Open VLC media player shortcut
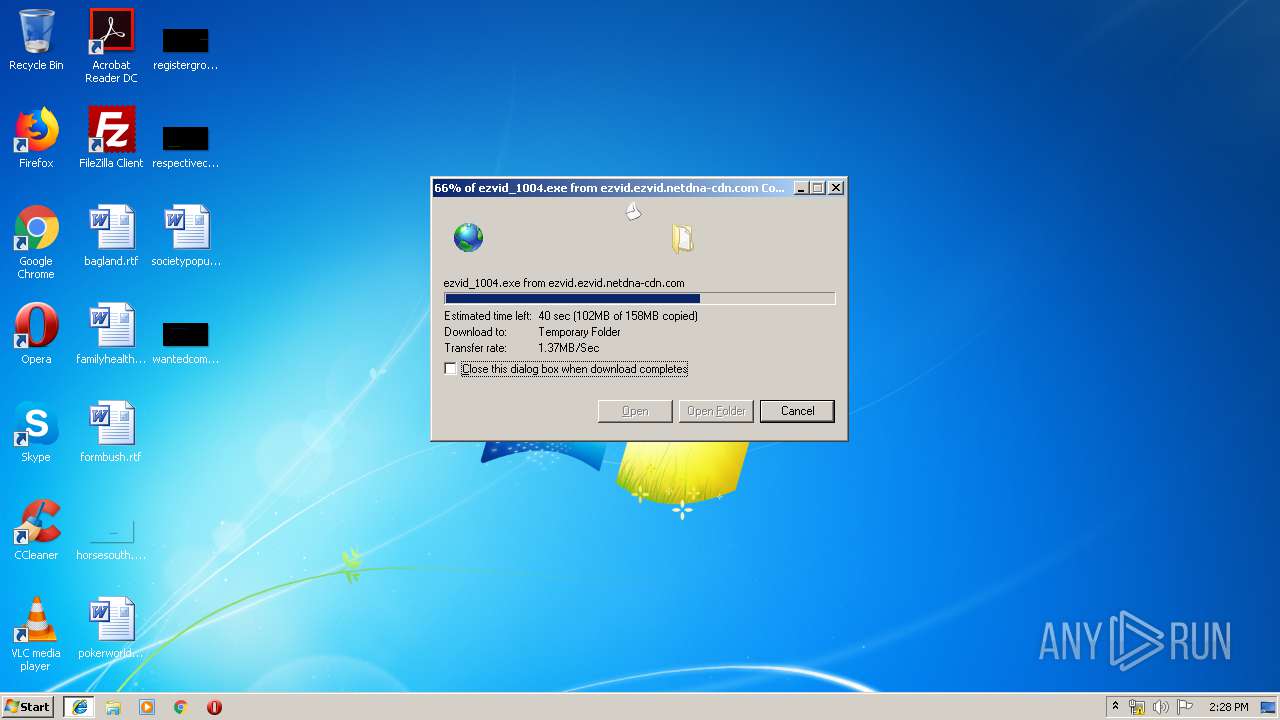This screenshot has width=1280, height=720. [x=36, y=635]
